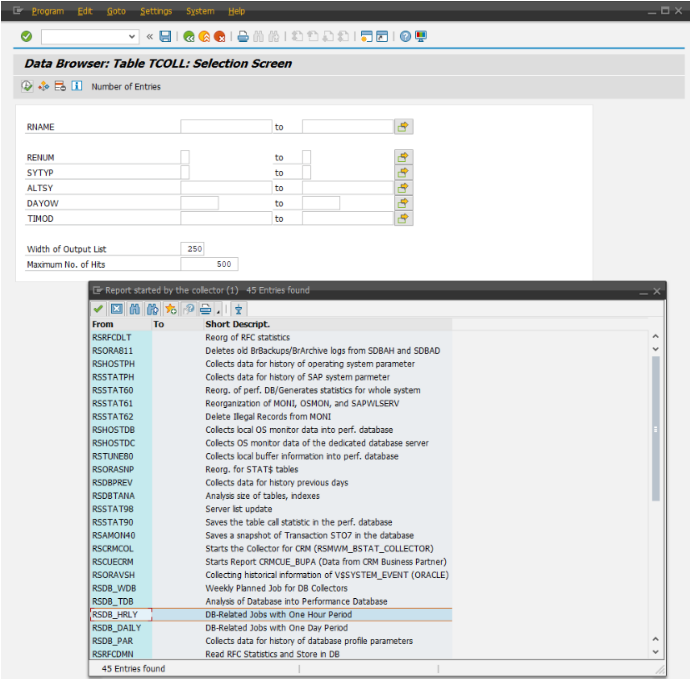Click the popup vertical scrollbar thumb
The height and width of the screenshot is (680, 690).
(655, 429)
